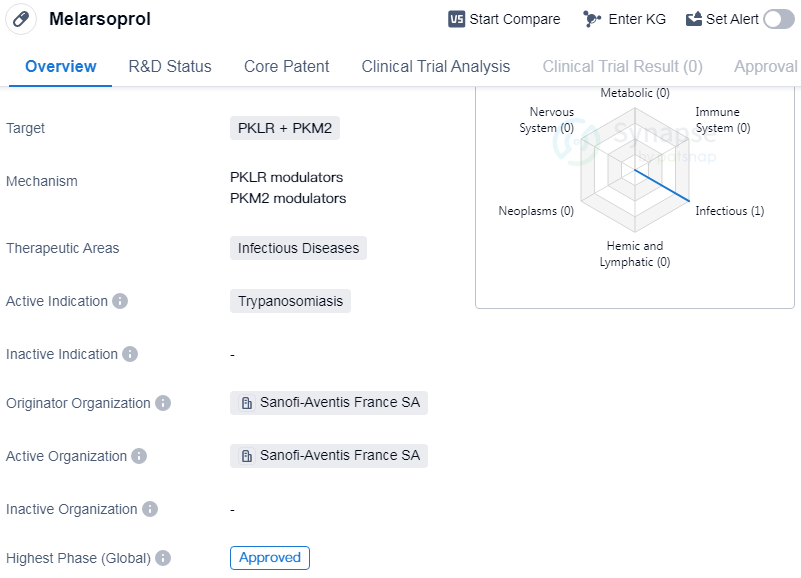Viewport: 801px width, 578px height.
Task: Open Sanofi-Aventis France SA under Originator Organization
Action: click(x=329, y=403)
